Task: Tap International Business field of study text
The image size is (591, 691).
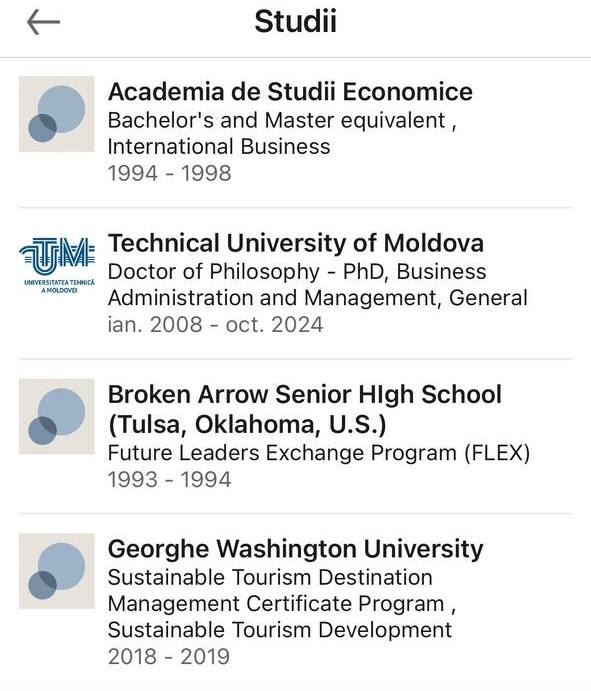Action: (x=219, y=147)
